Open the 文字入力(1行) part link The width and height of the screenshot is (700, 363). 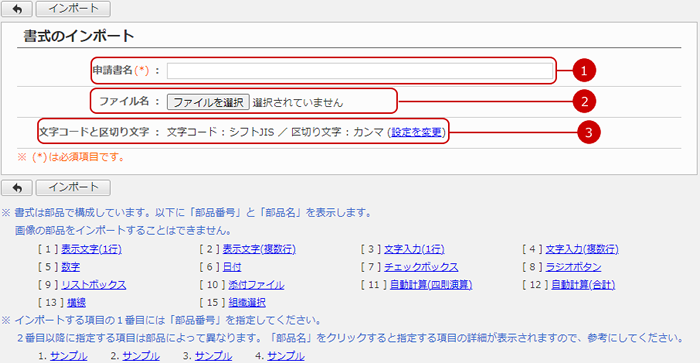pos(414,249)
